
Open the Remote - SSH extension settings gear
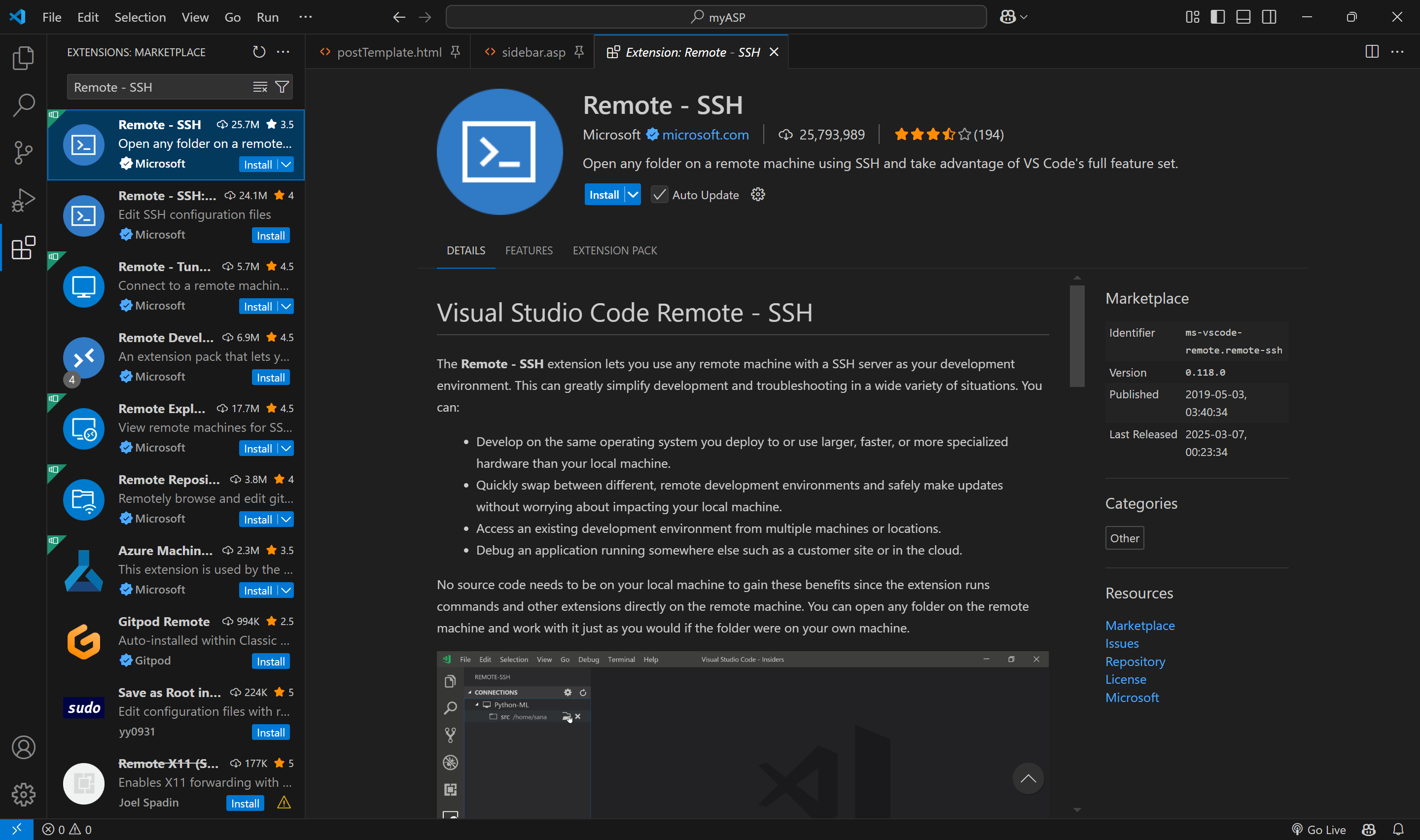pyautogui.click(x=758, y=195)
